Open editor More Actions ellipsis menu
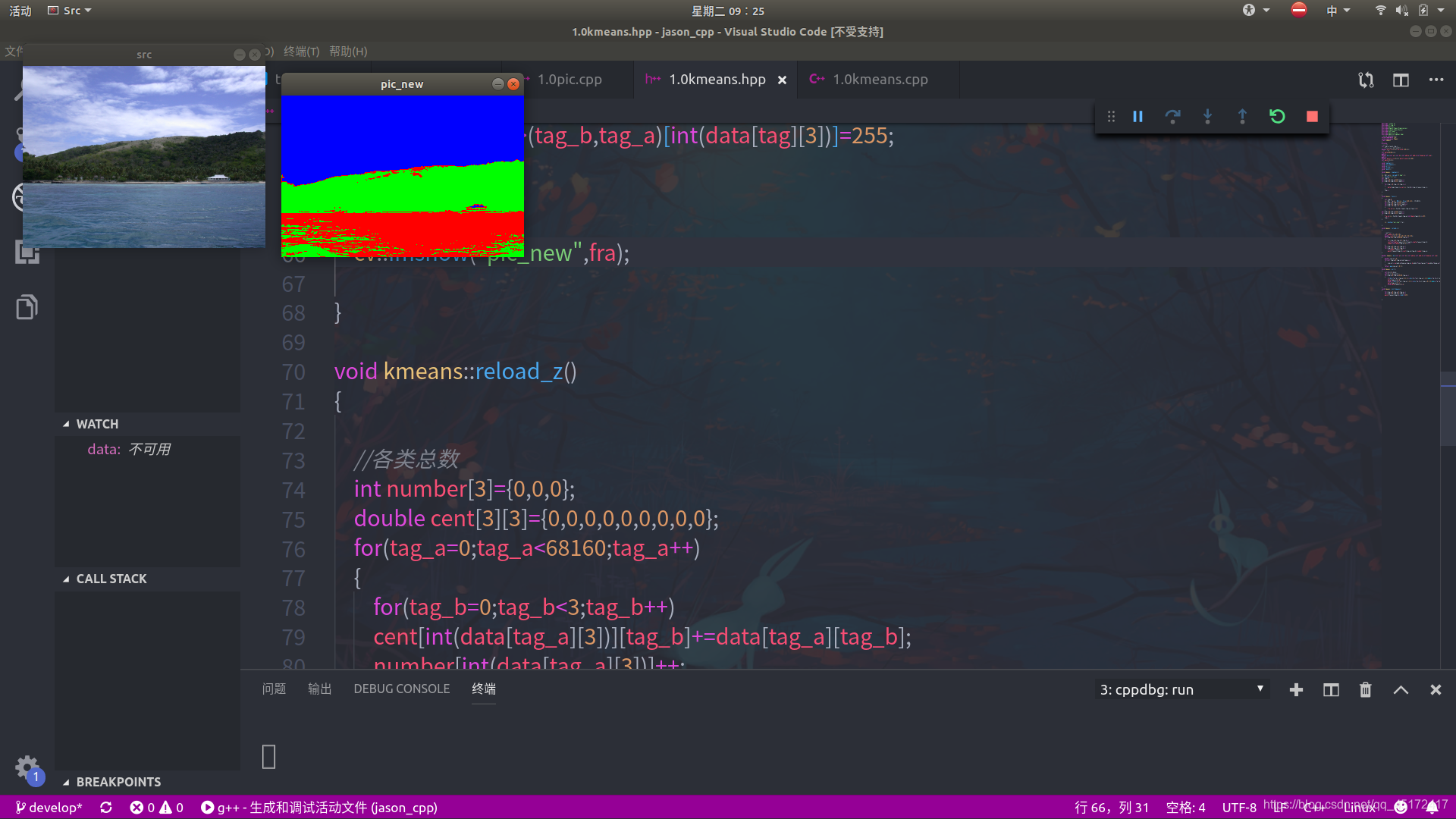This screenshot has width=1456, height=819. [x=1436, y=80]
